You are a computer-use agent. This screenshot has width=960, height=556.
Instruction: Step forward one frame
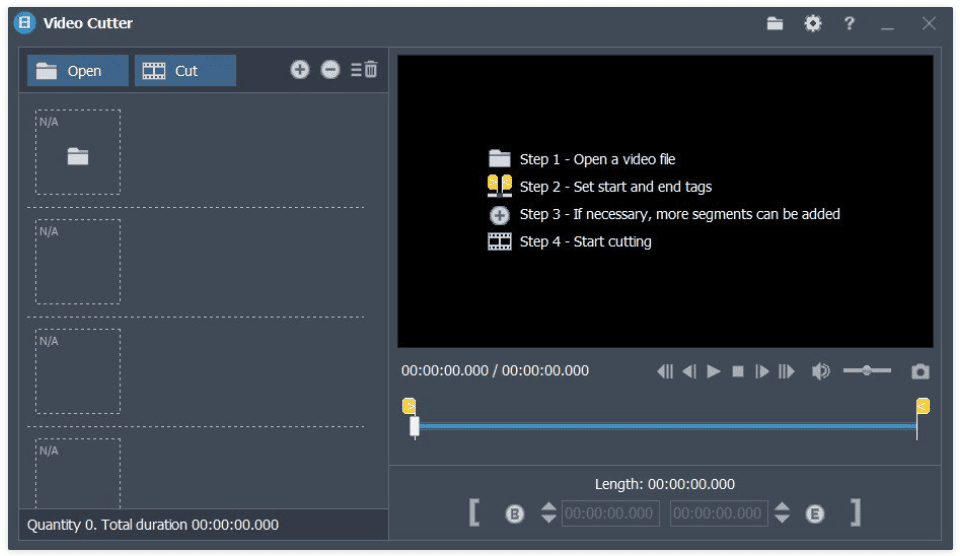(762, 372)
